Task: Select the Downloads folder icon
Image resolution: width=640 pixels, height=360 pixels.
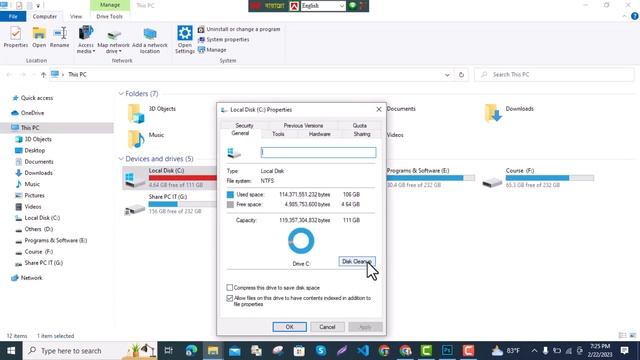Action: tap(493, 113)
